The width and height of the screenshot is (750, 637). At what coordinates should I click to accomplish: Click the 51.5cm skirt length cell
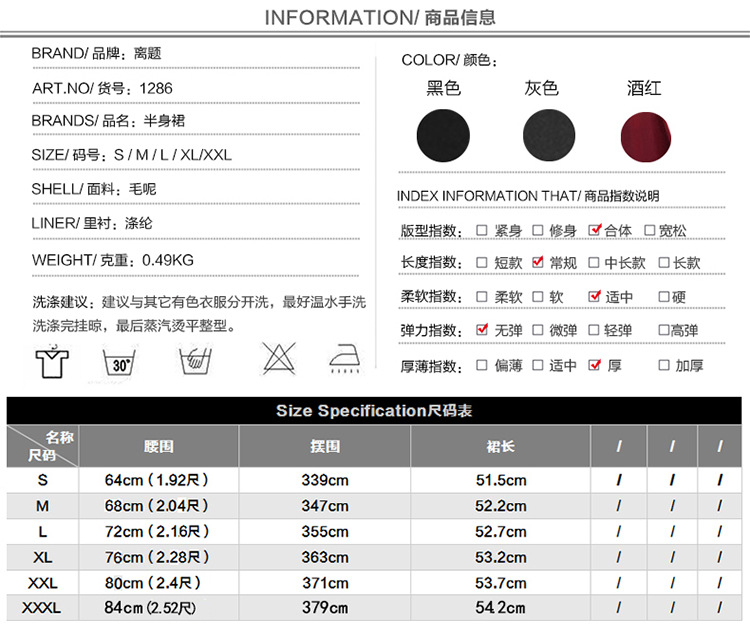point(501,480)
